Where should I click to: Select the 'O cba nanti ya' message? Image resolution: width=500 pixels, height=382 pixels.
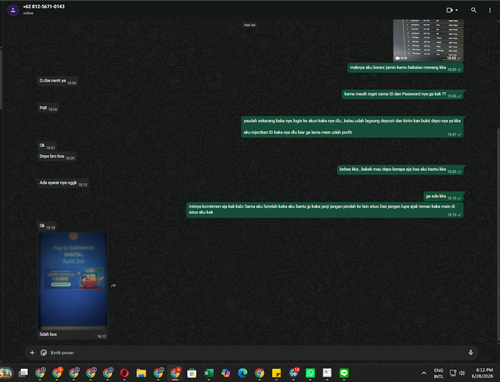[57, 81]
